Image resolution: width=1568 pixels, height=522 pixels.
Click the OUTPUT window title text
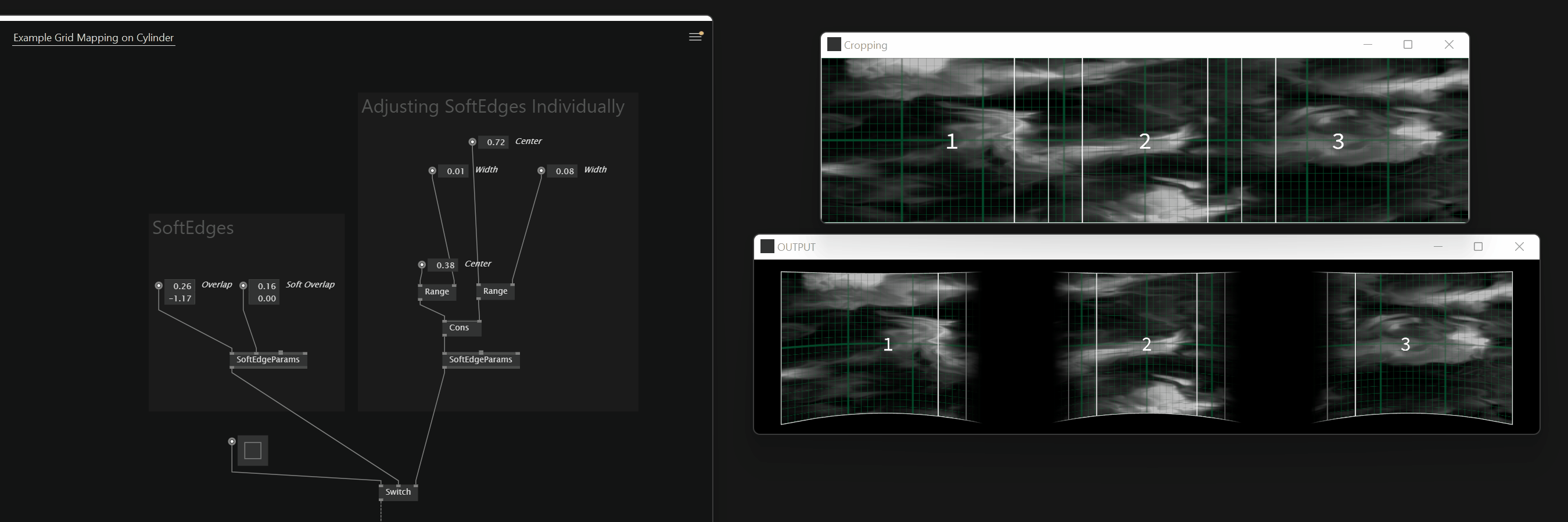point(796,247)
